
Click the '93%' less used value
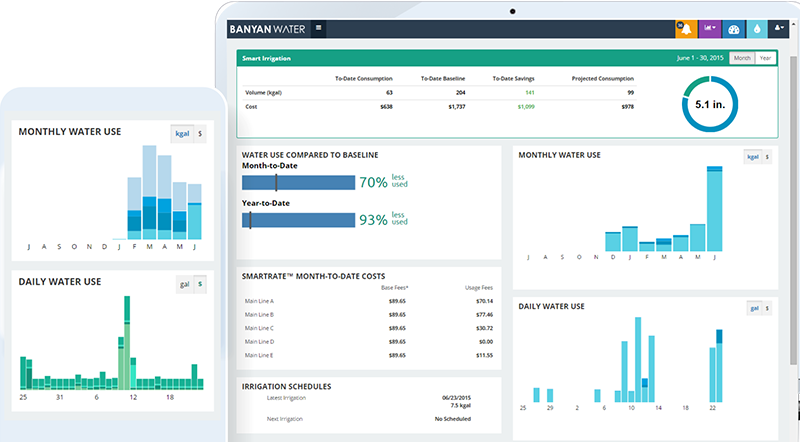pyautogui.click(x=373, y=220)
